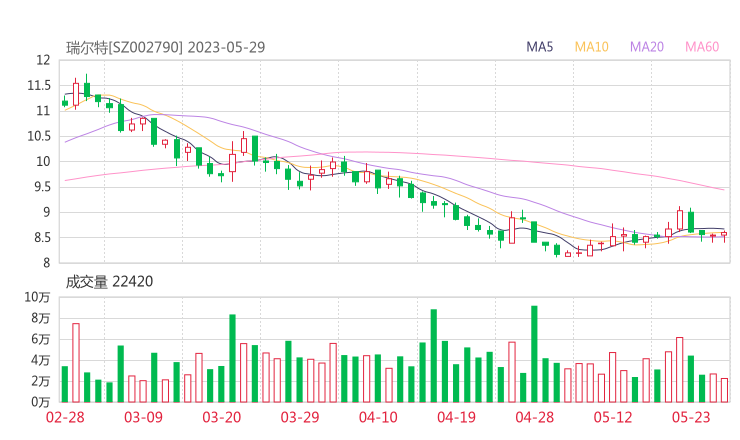Click the MA20 legend label

(647, 47)
